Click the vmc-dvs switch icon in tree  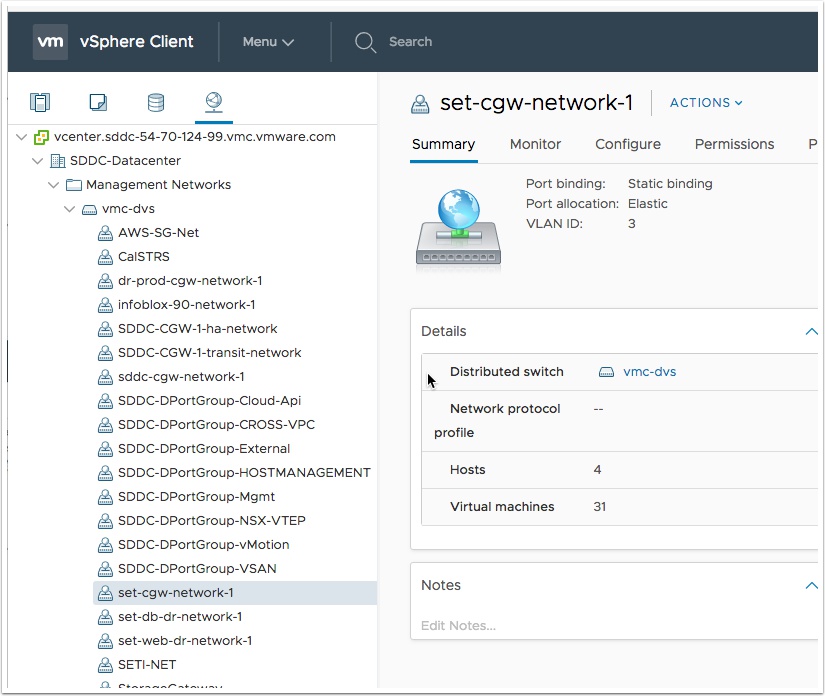[x=89, y=209]
